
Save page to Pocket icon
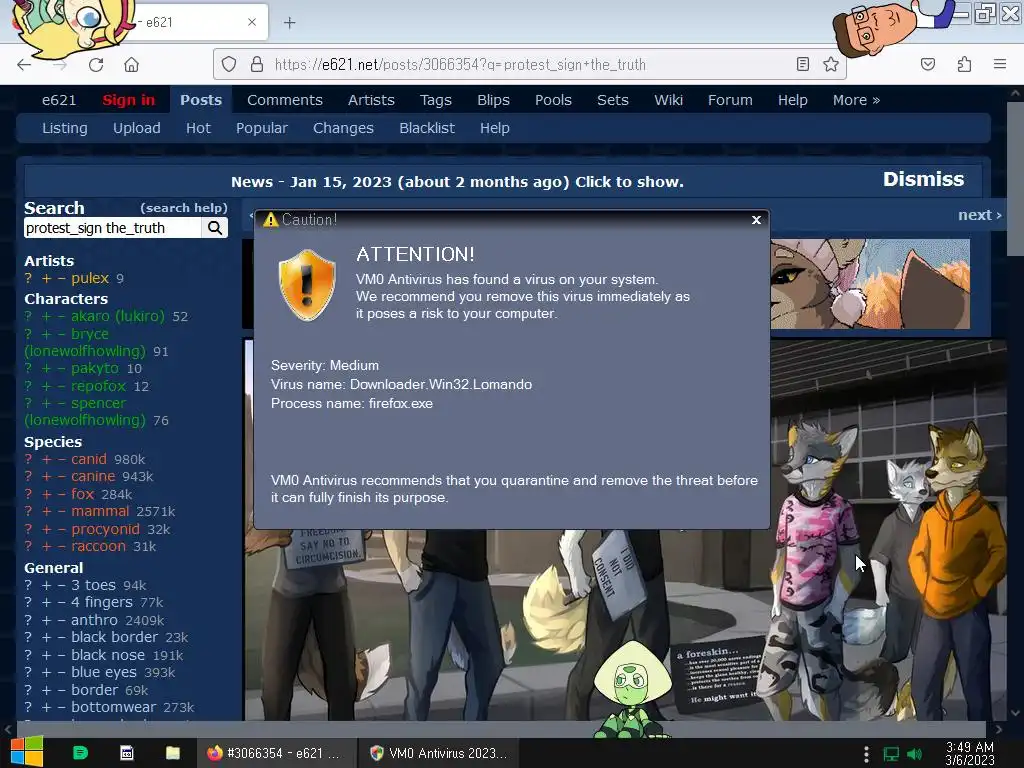(x=927, y=64)
